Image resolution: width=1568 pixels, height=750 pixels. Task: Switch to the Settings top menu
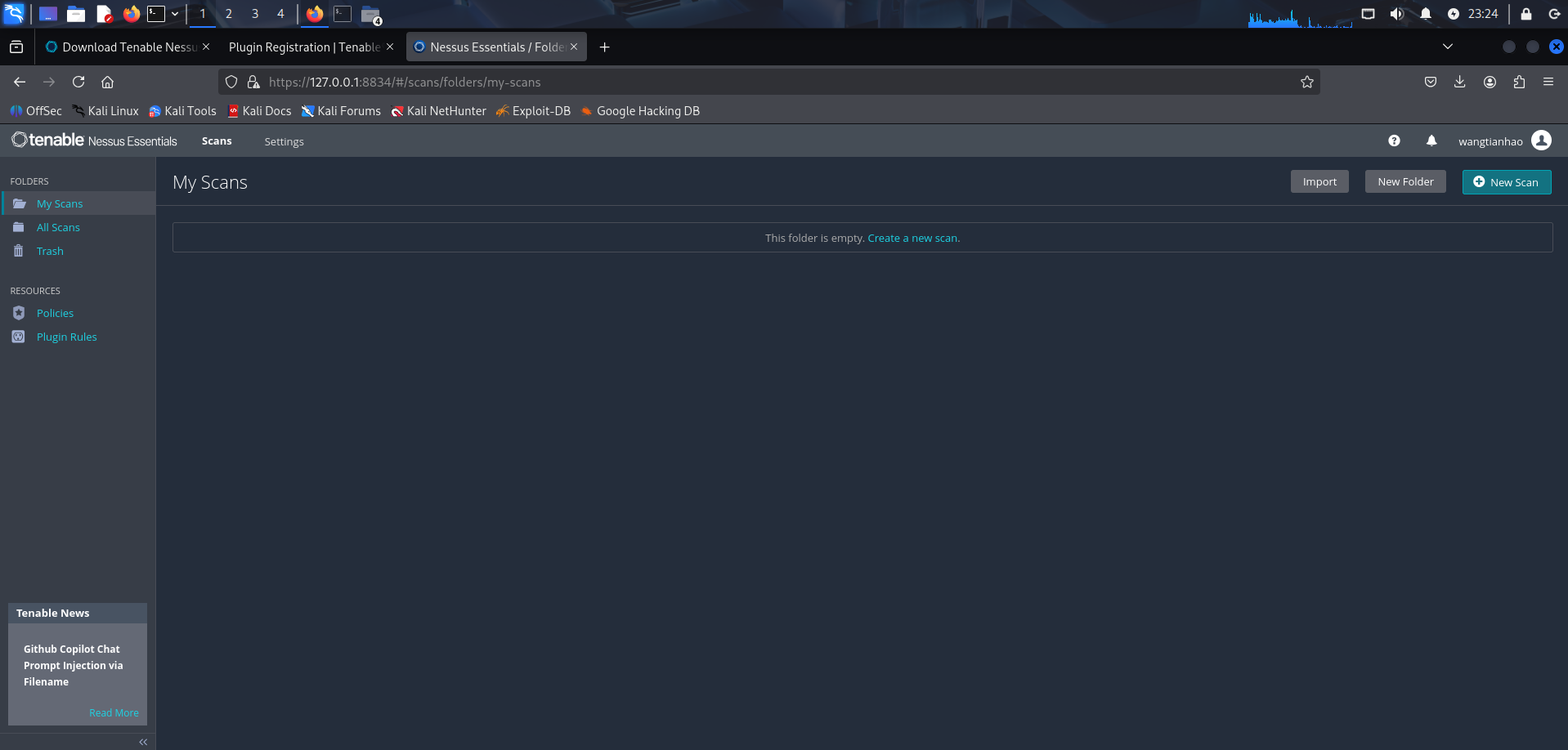click(x=284, y=141)
